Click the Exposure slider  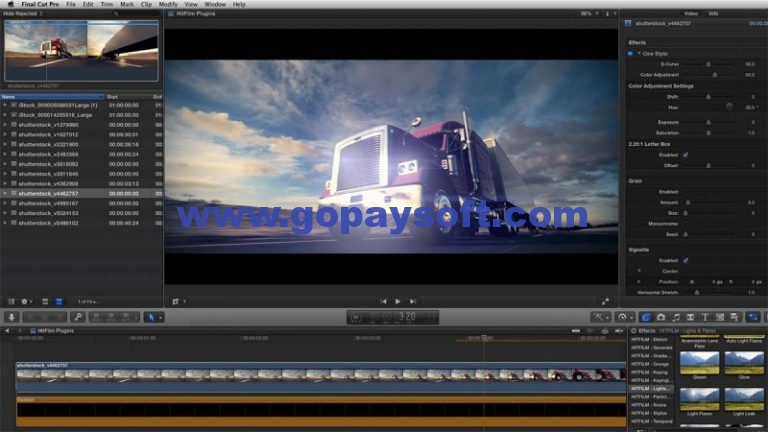point(708,122)
